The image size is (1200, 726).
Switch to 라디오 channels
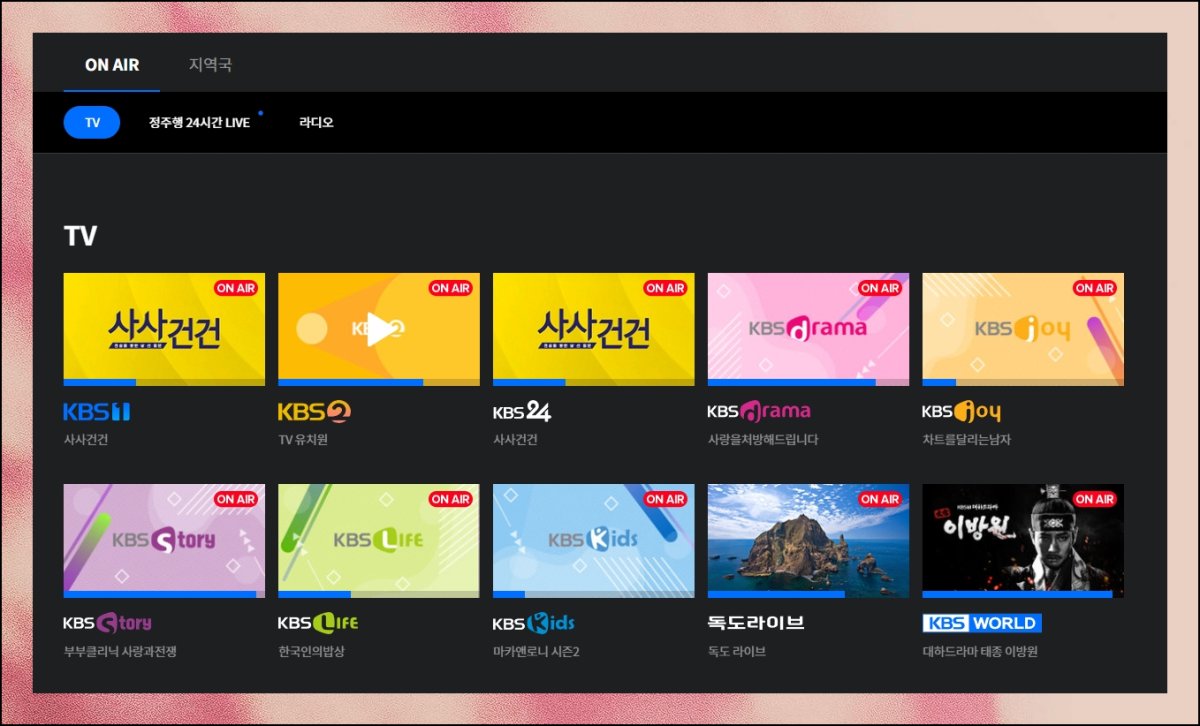(316, 122)
